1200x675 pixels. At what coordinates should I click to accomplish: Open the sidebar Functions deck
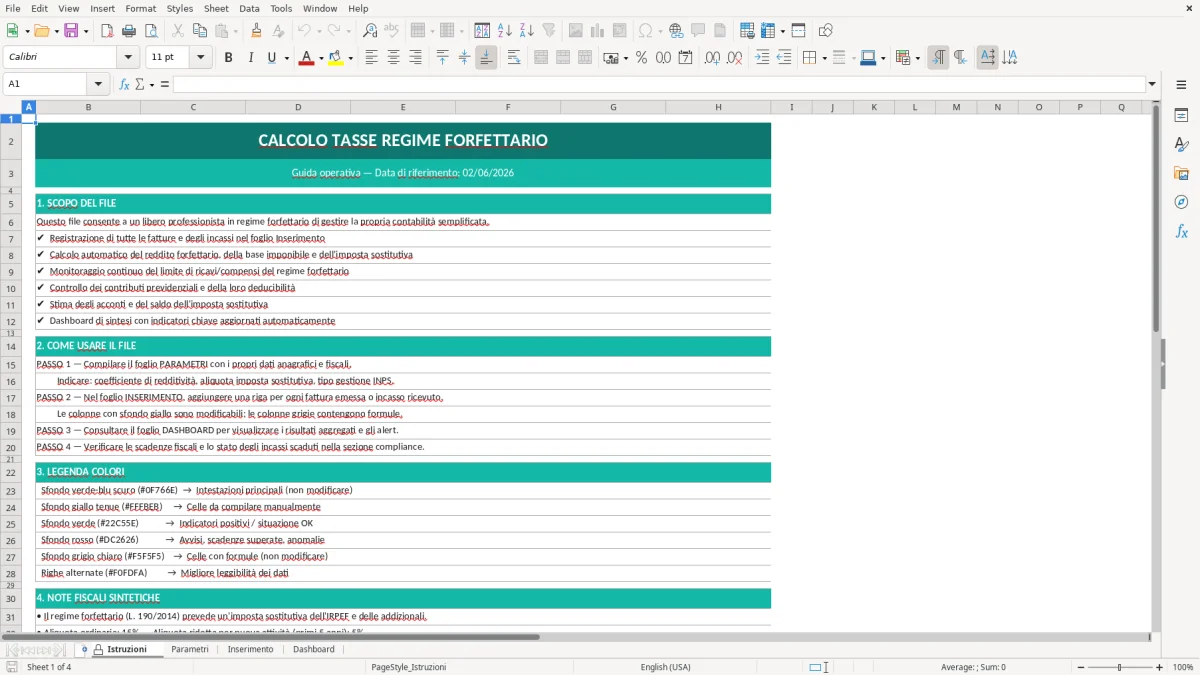tap(1181, 231)
